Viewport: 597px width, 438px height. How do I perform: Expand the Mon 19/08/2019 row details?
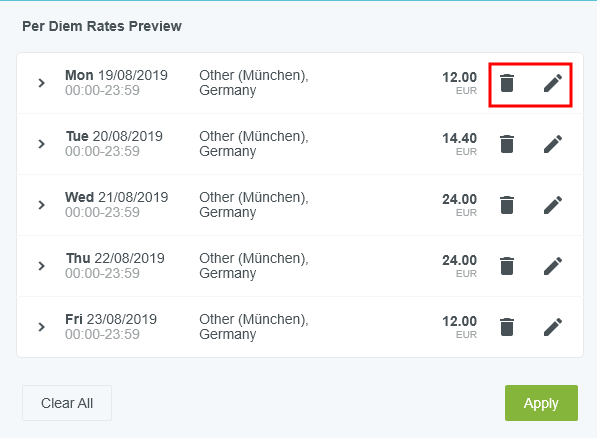pyautogui.click(x=42, y=83)
